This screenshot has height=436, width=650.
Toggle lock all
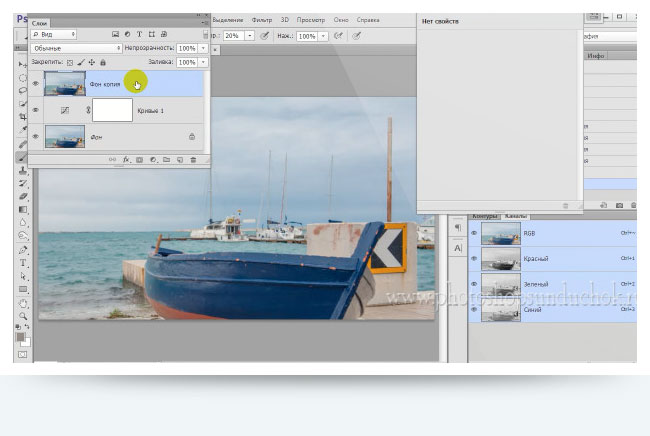point(103,63)
